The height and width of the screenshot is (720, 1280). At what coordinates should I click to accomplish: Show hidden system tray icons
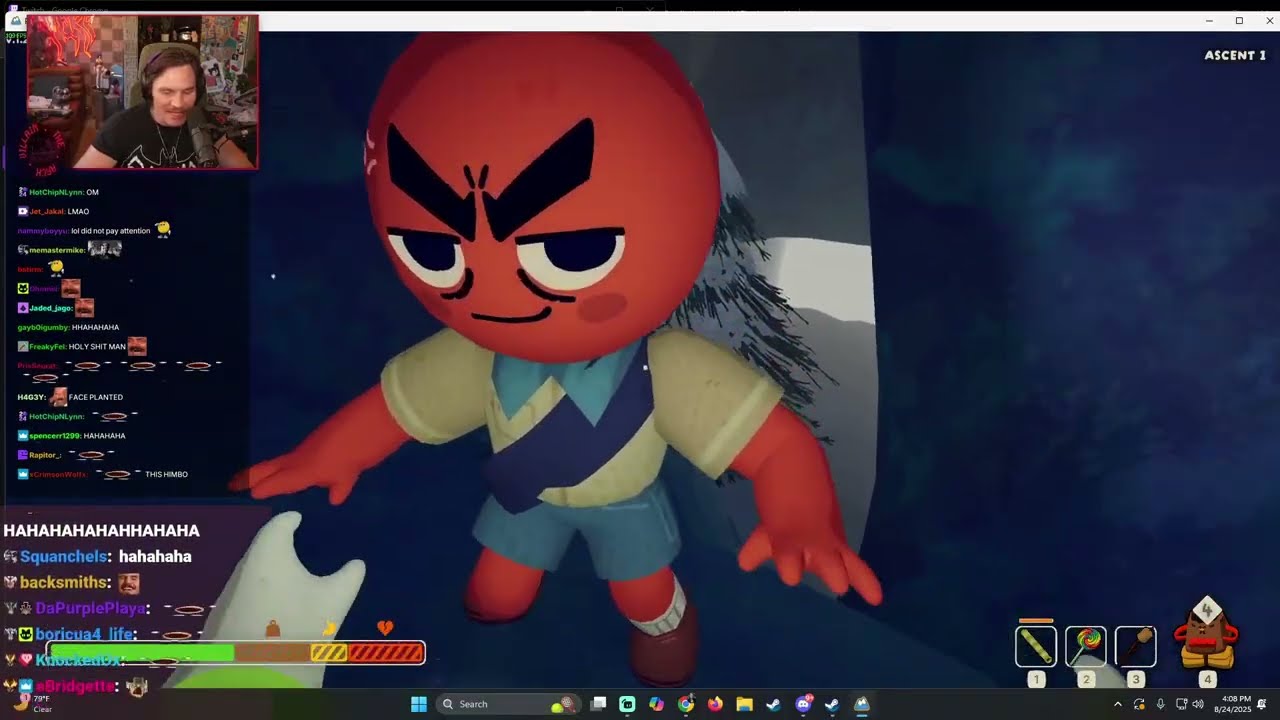1118,704
